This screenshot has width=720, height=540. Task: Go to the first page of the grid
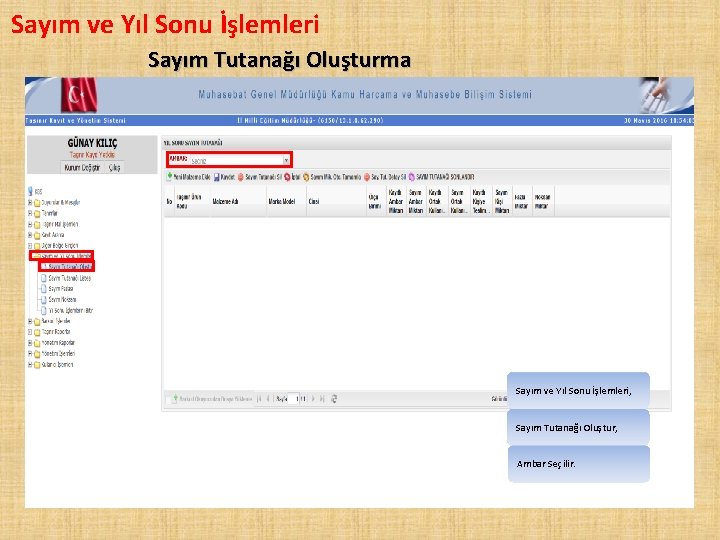pos(259,399)
